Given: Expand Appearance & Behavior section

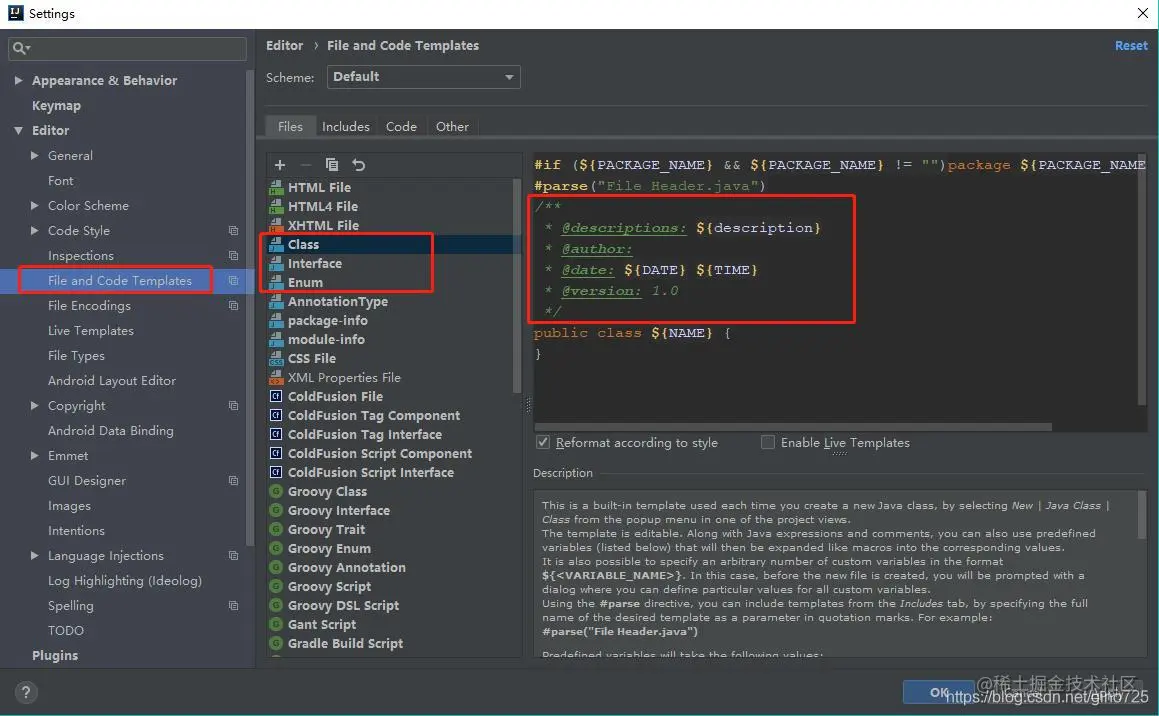Looking at the screenshot, I should (x=18, y=81).
